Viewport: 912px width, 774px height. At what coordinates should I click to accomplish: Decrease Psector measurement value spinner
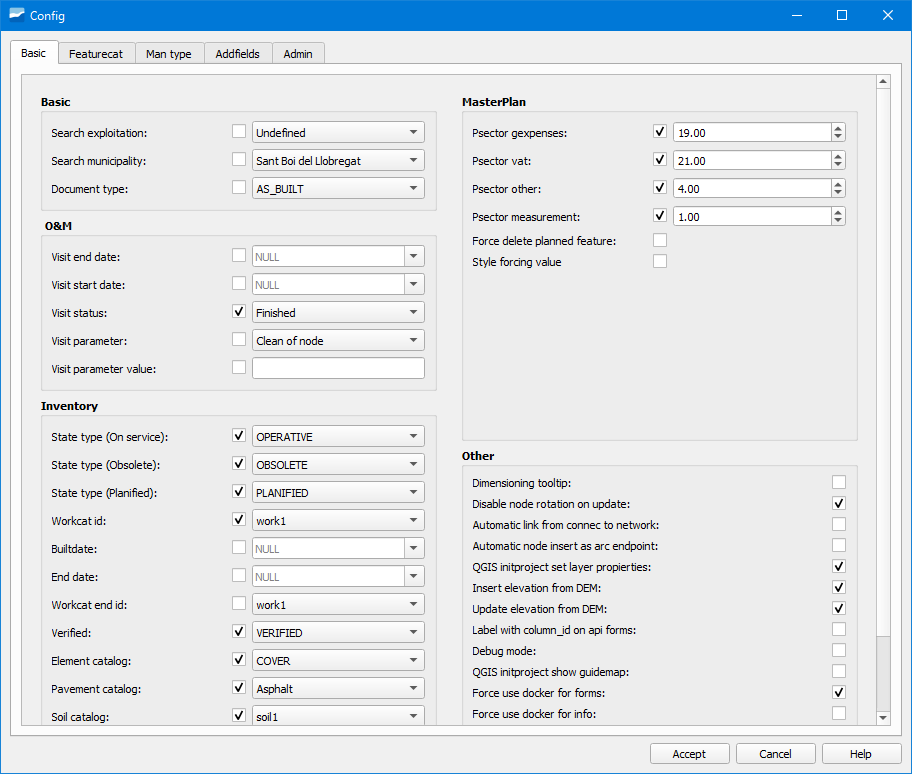838,221
